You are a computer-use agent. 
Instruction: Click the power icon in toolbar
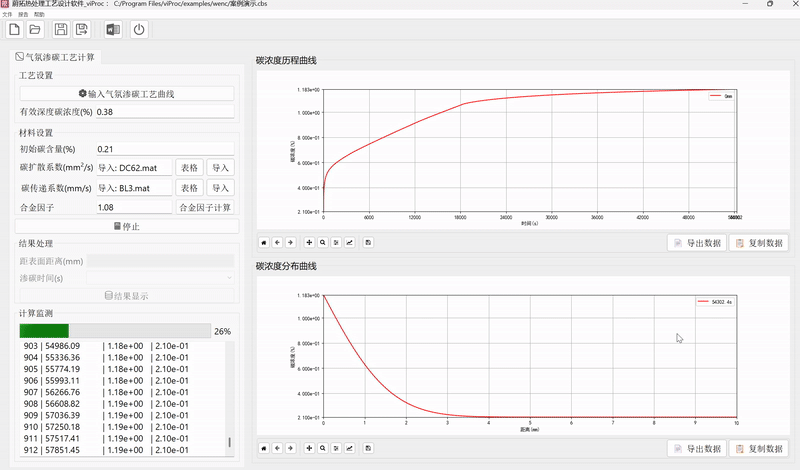click(x=139, y=30)
